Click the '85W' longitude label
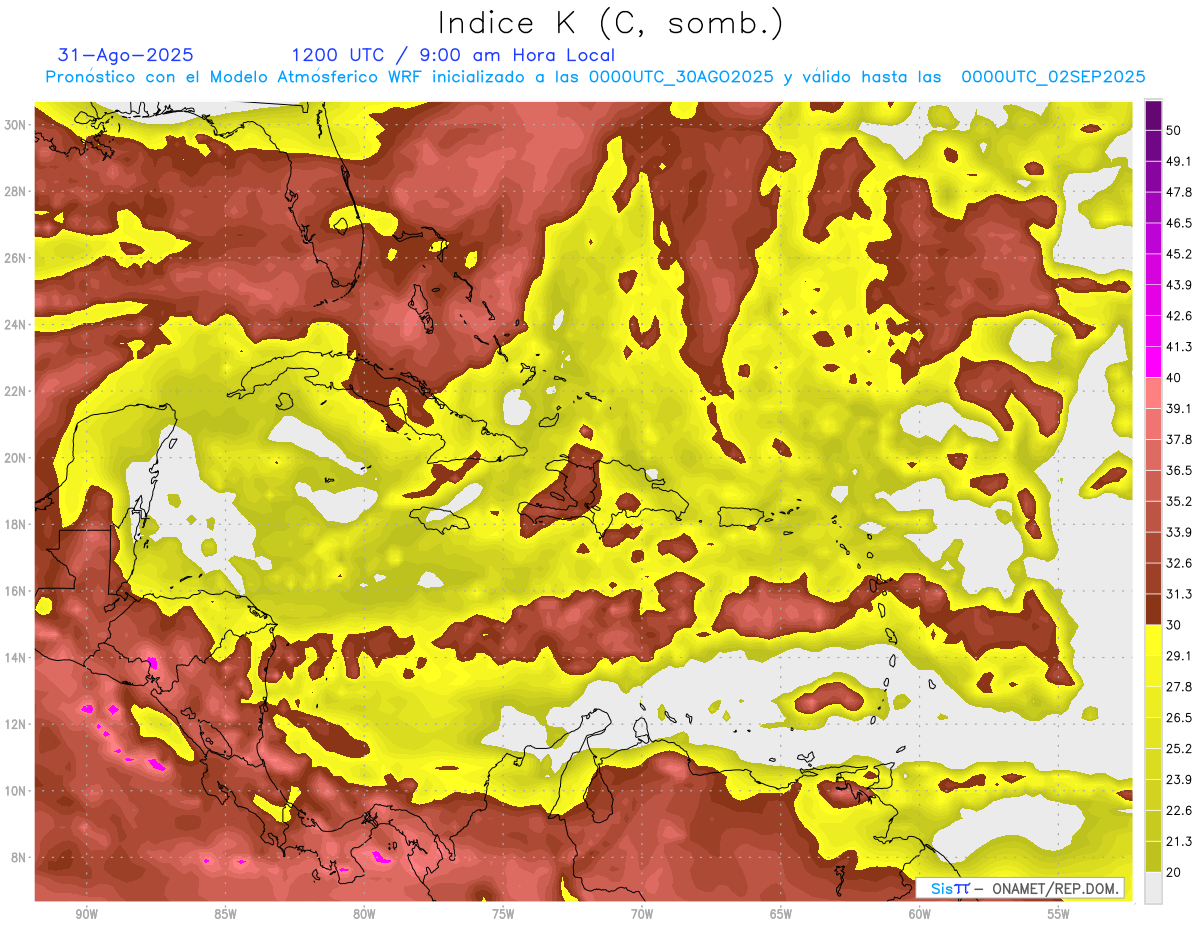 [225, 914]
